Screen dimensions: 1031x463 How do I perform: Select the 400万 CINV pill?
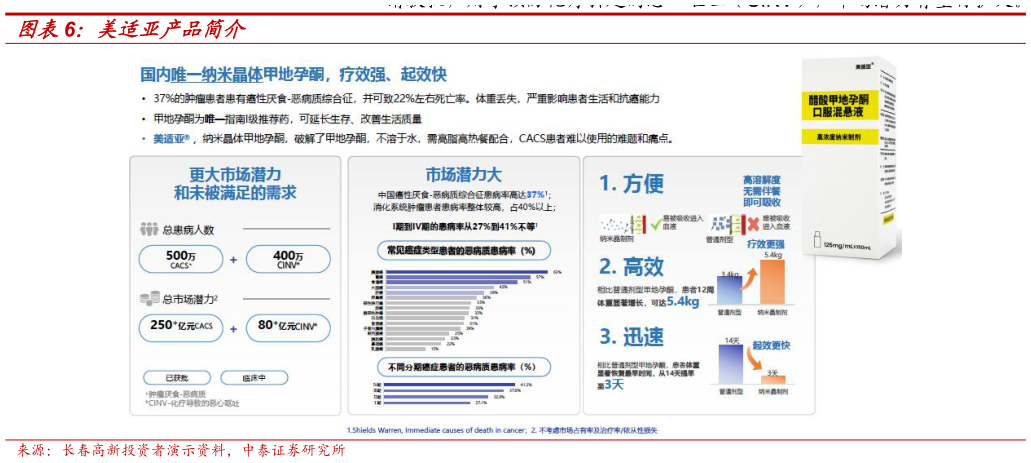coord(288,260)
